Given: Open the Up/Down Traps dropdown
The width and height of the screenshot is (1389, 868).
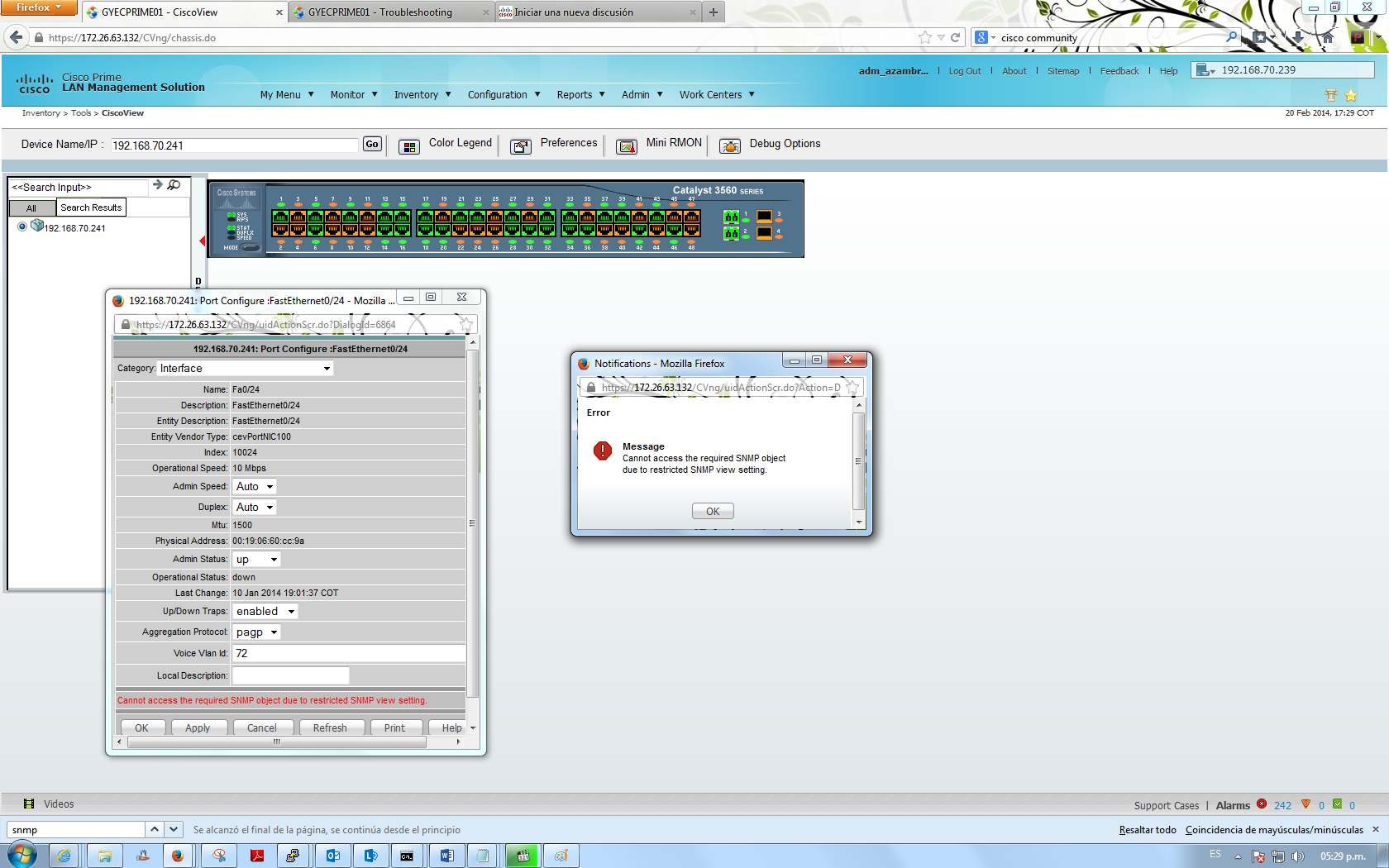Looking at the screenshot, I should pyautogui.click(x=265, y=612).
